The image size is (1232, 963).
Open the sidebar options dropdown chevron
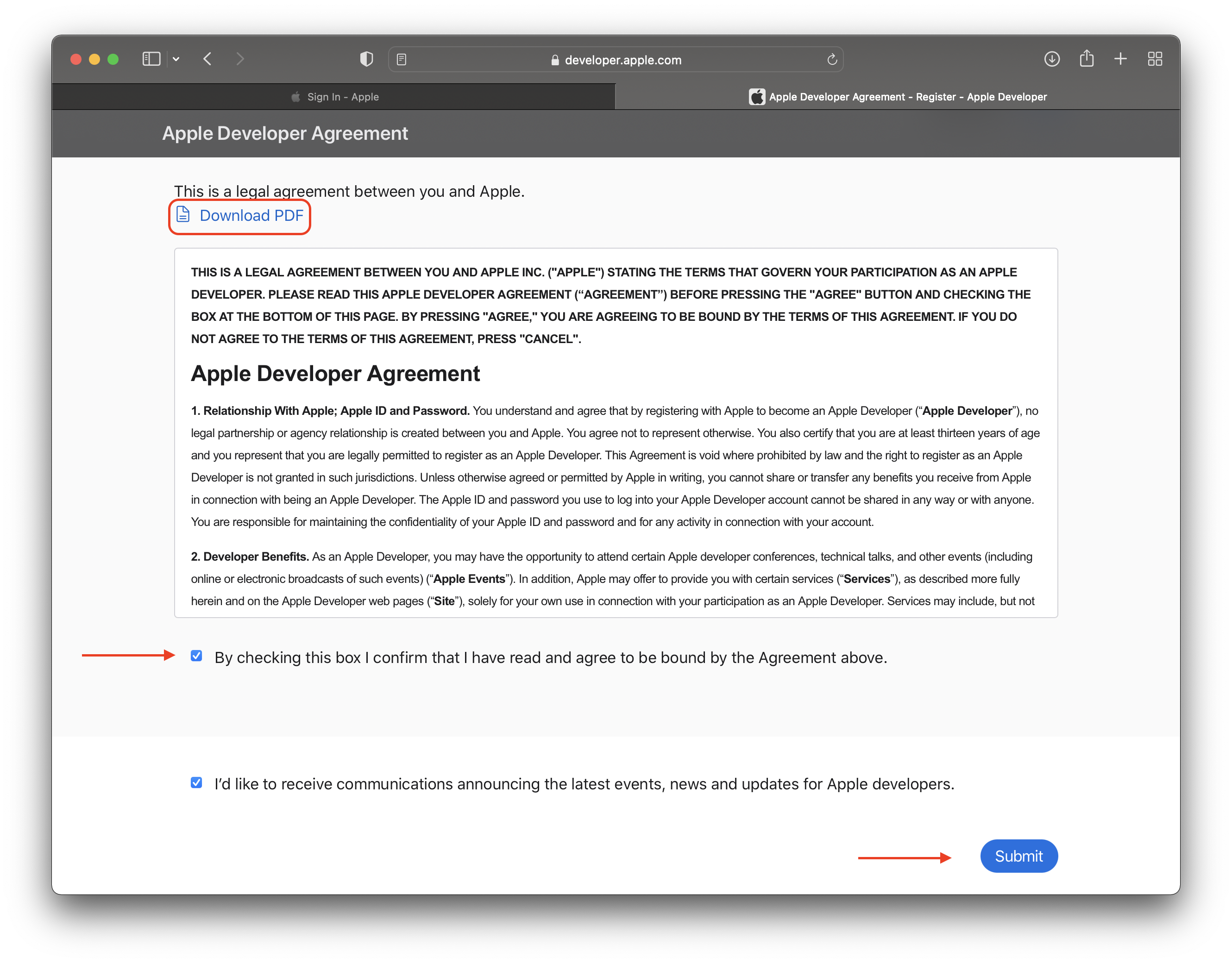tap(176, 59)
